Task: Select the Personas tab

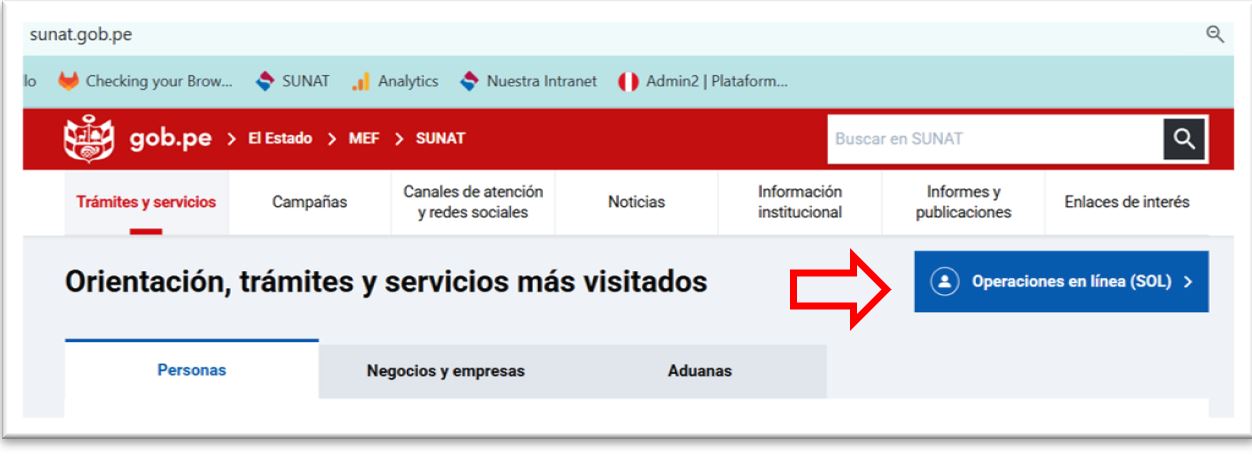Action: click(x=192, y=370)
